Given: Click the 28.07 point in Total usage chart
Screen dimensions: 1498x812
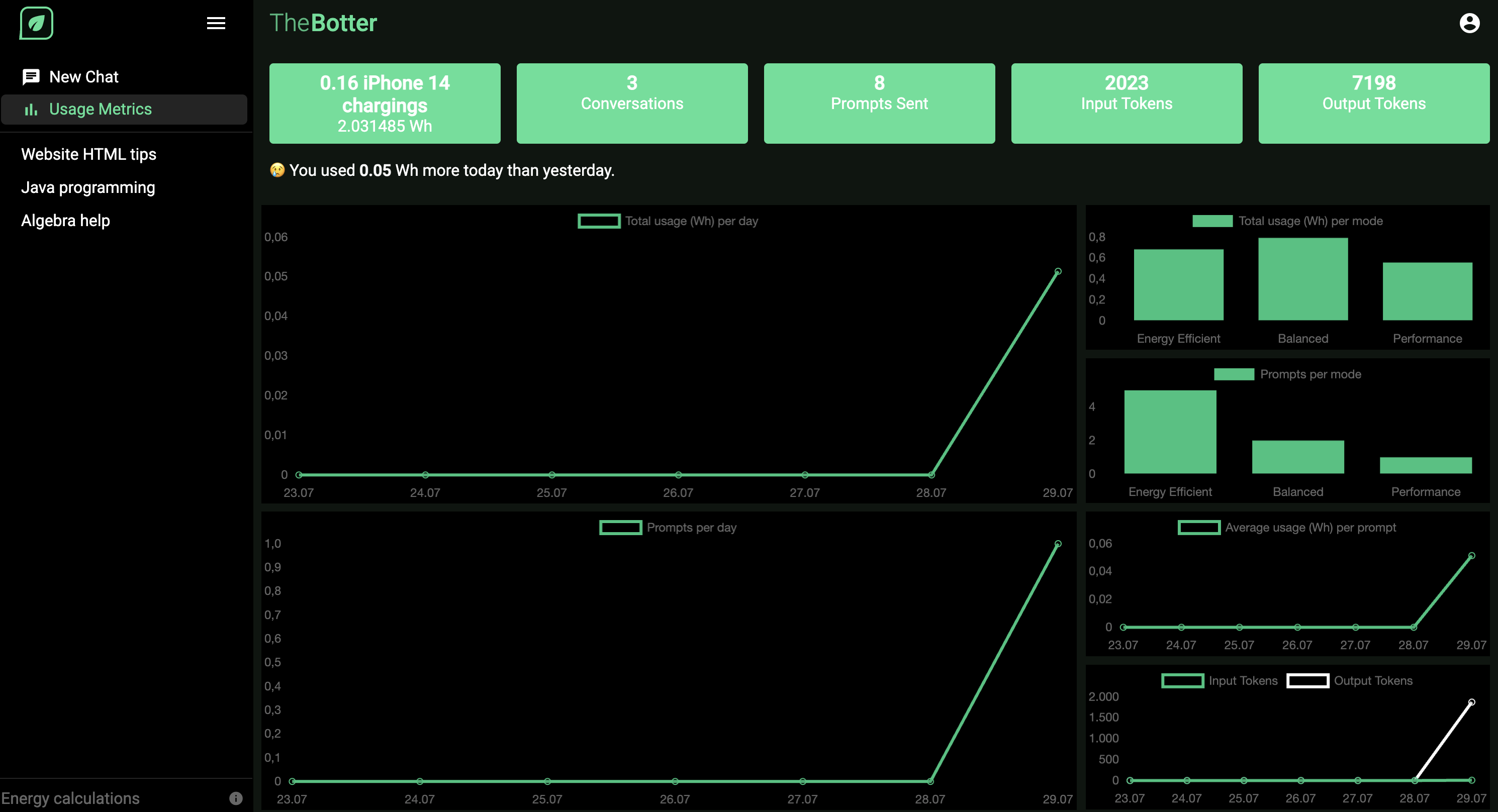Looking at the screenshot, I should (x=931, y=475).
